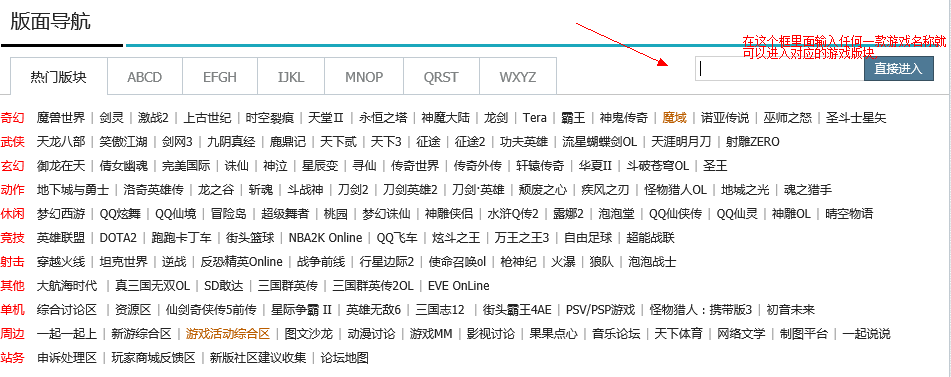The width and height of the screenshot is (951, 377).
Task: Open the 超能战联 board
Action: click(x=651, y=238)
